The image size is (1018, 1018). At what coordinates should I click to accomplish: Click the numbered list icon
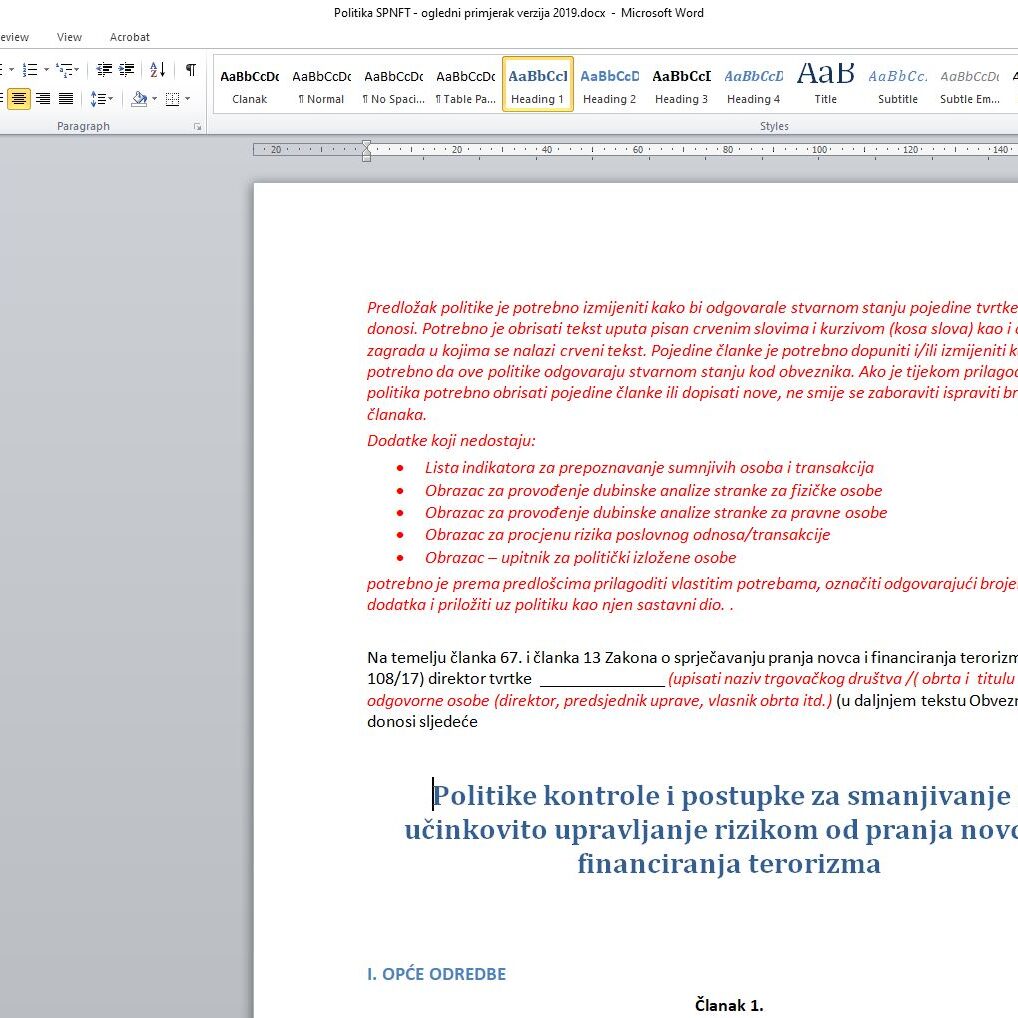[29, 70]
